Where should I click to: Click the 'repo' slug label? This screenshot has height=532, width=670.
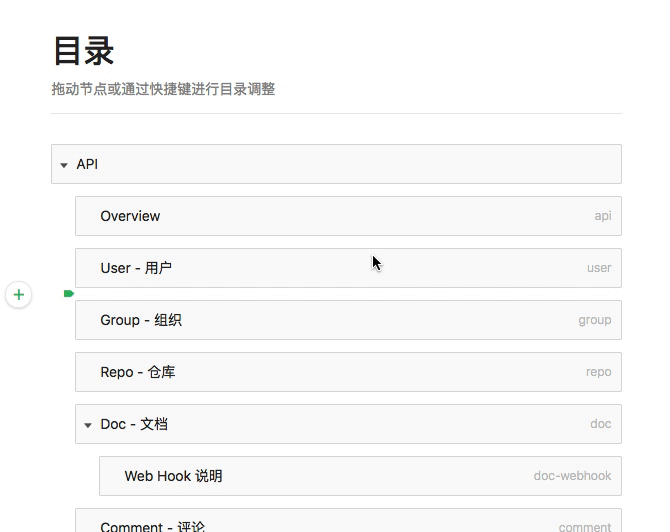tap(598, 372)
